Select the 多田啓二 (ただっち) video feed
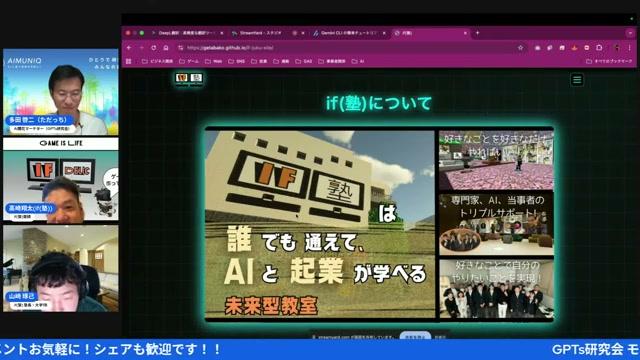 point(61,92)
